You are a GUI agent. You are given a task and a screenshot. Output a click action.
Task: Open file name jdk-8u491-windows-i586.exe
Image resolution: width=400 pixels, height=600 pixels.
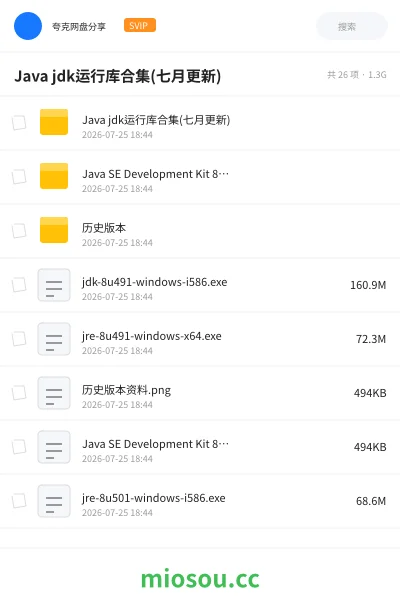tap(155, 282)
